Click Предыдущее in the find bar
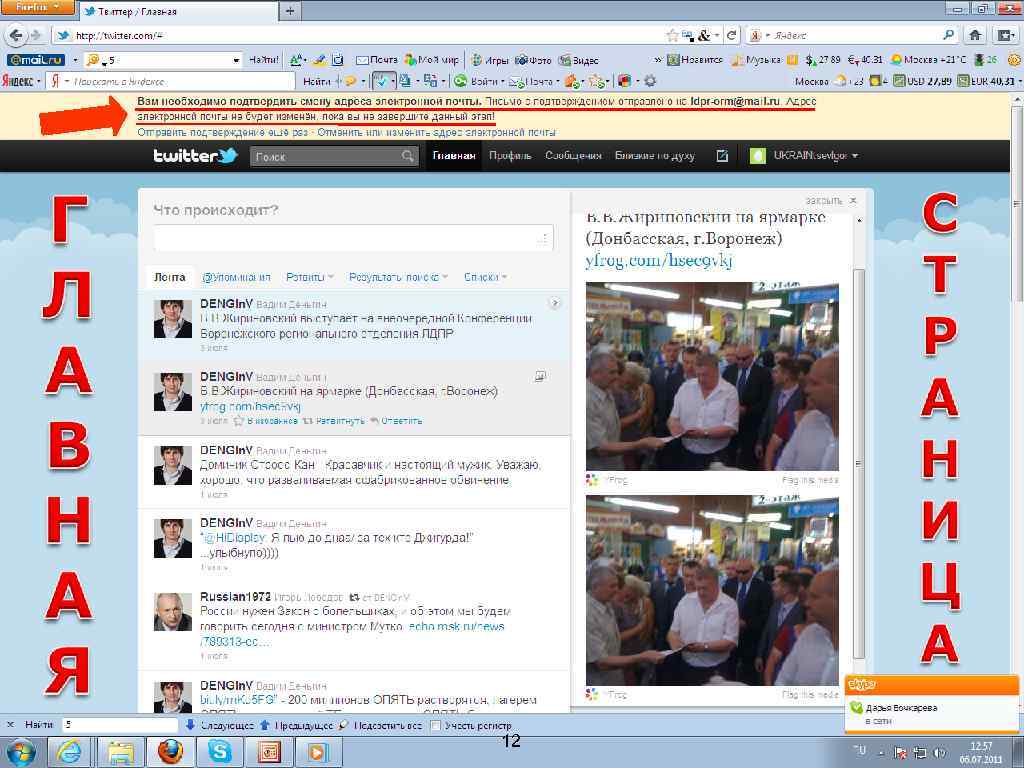The height and width of the screenshot is (768, 1024). [297, 725]
